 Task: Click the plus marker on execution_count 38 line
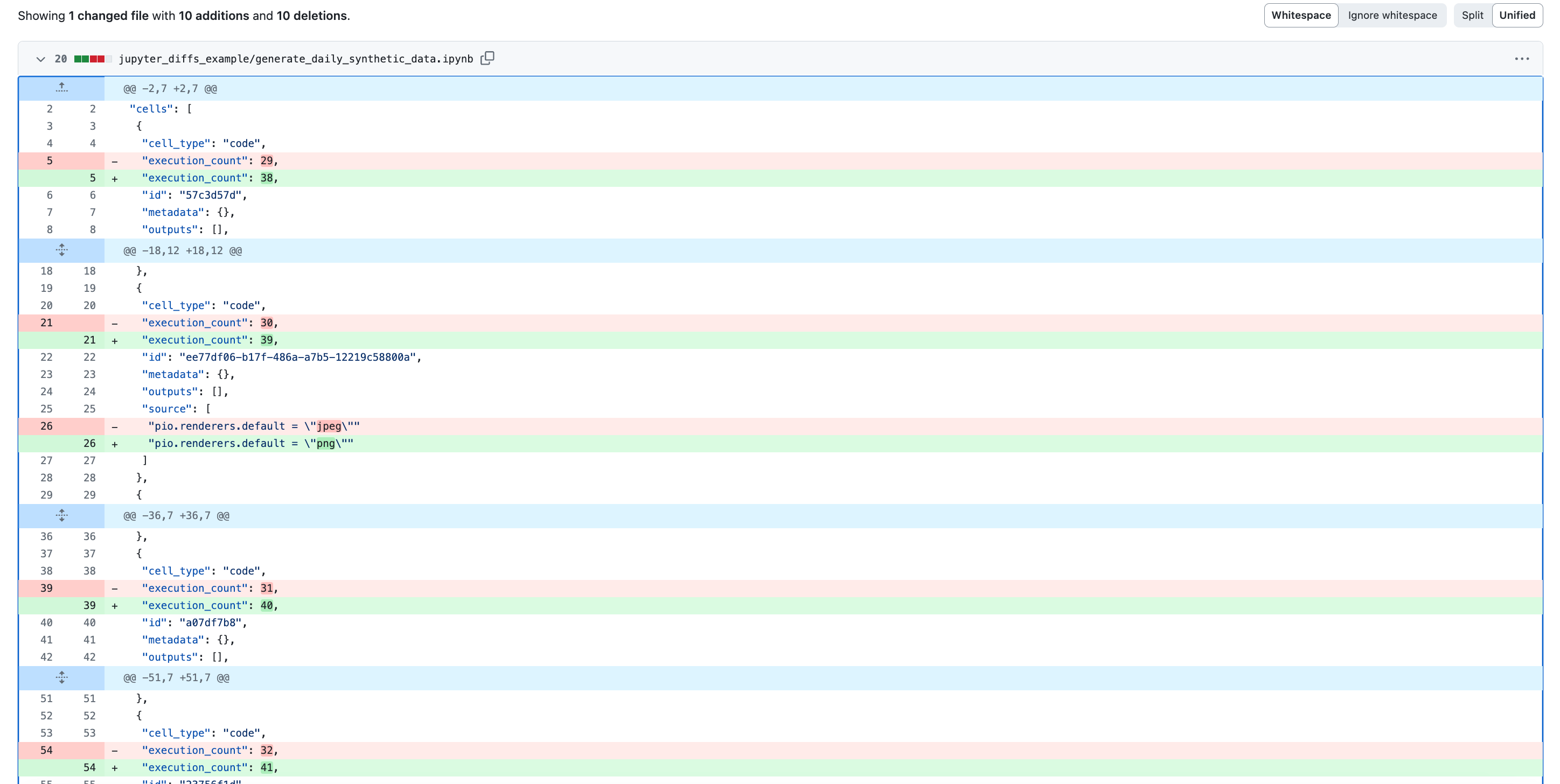pyautogui.click(x=114, y=179)
